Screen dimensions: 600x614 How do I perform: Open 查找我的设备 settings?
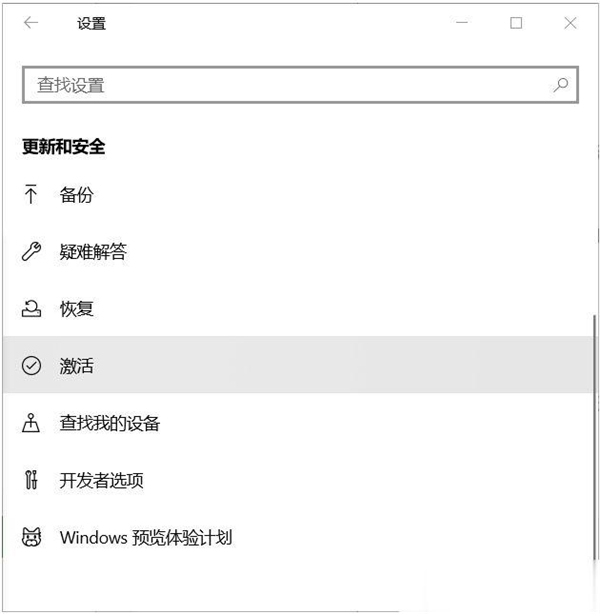coord(110,423)
